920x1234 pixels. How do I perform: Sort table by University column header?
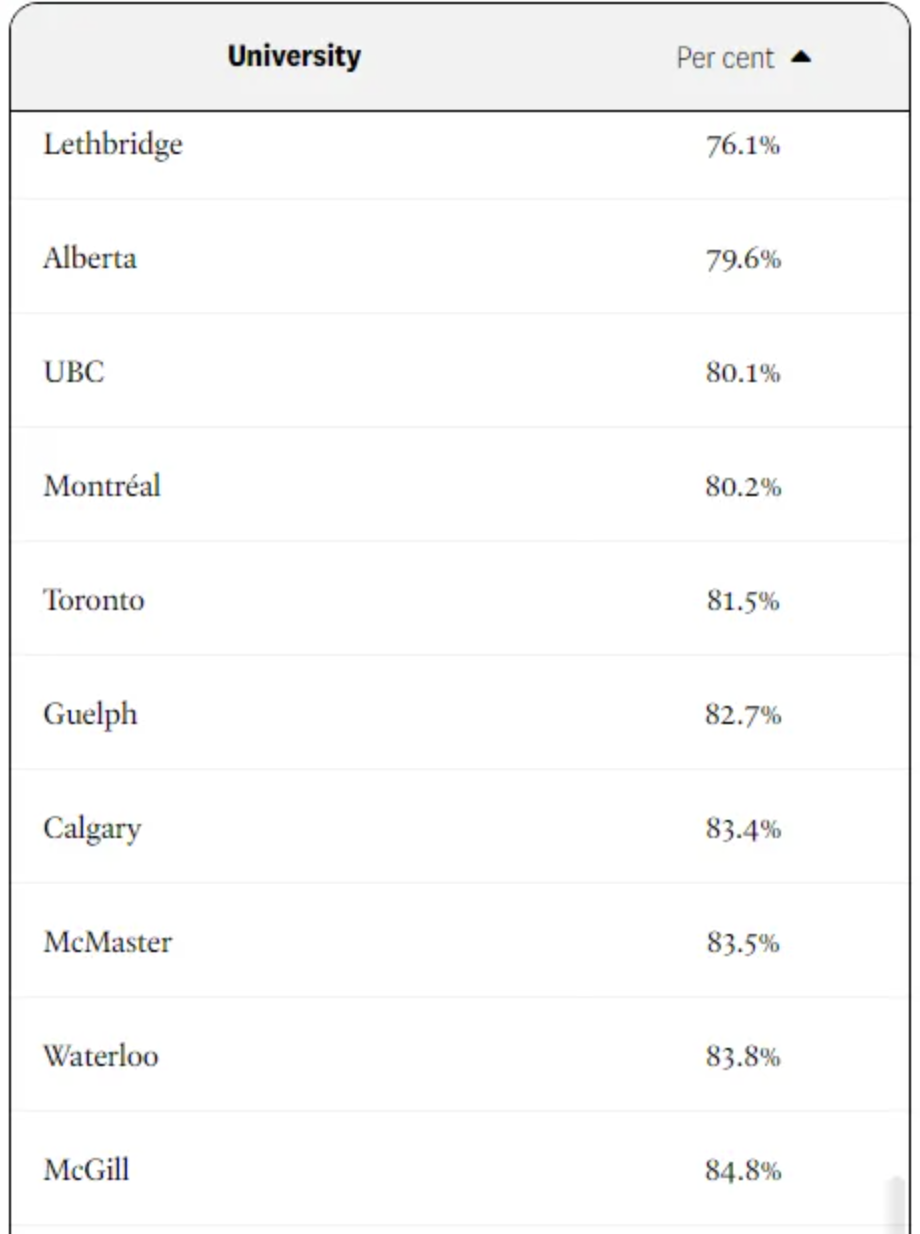[x=294, y=56]
